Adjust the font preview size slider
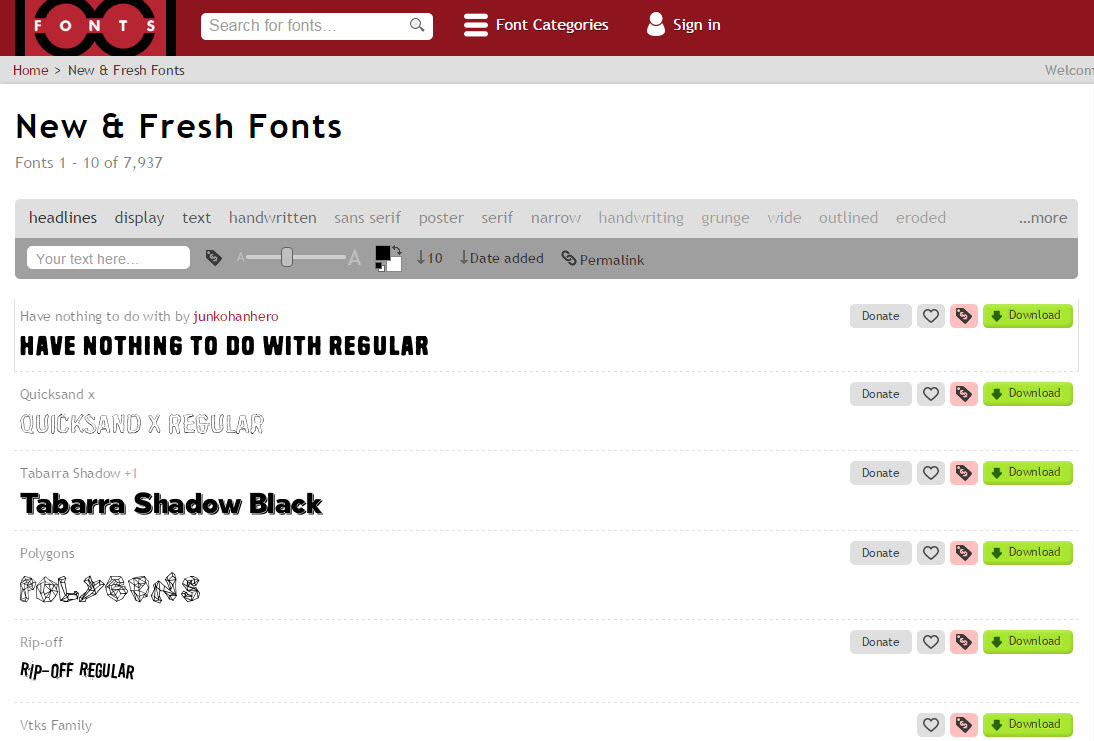1094x741 pixels. pyautogui.click(x=289, y=256)
